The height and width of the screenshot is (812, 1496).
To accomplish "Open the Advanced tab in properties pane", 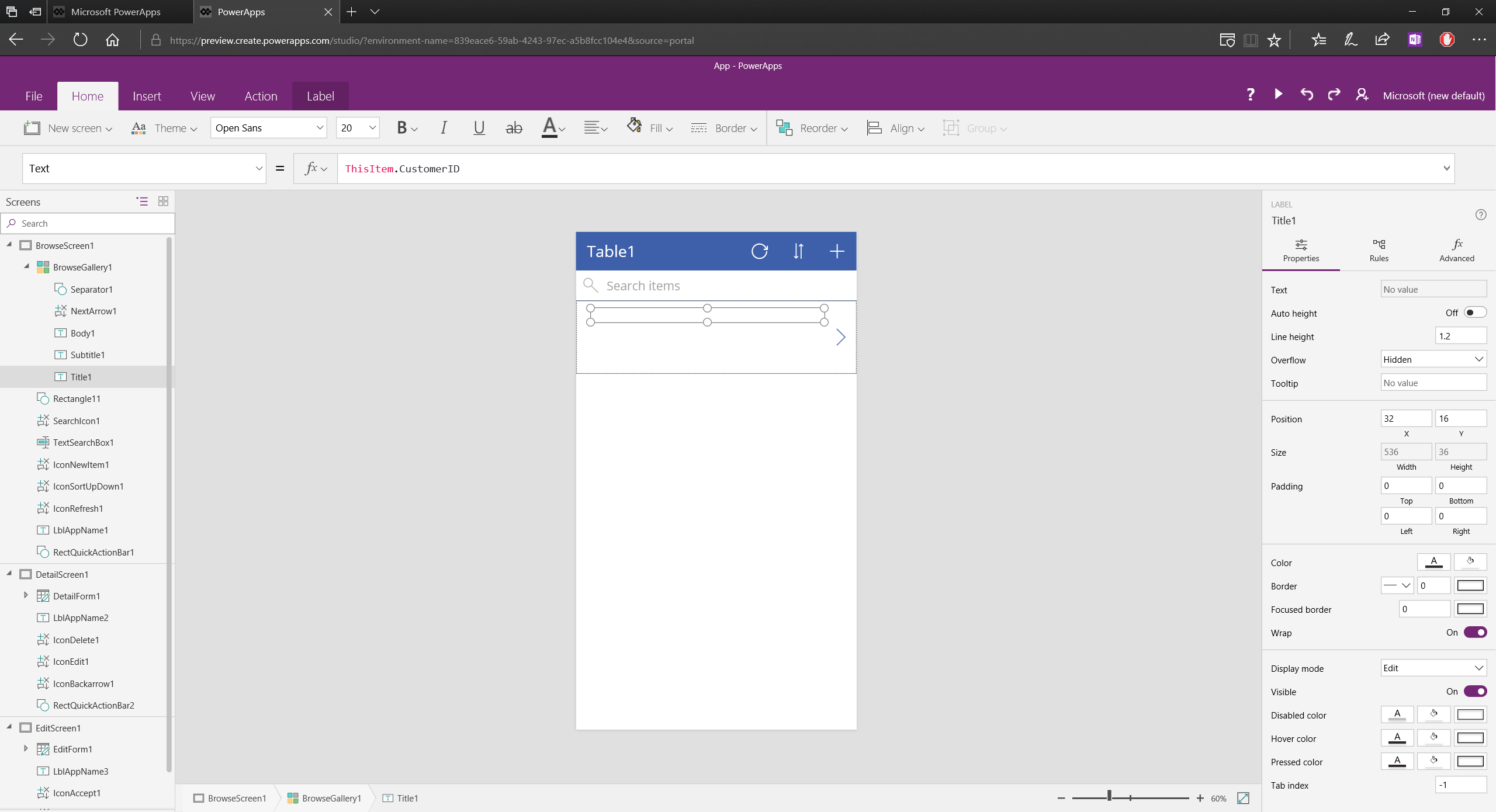I will click(x=1456, y=251).
